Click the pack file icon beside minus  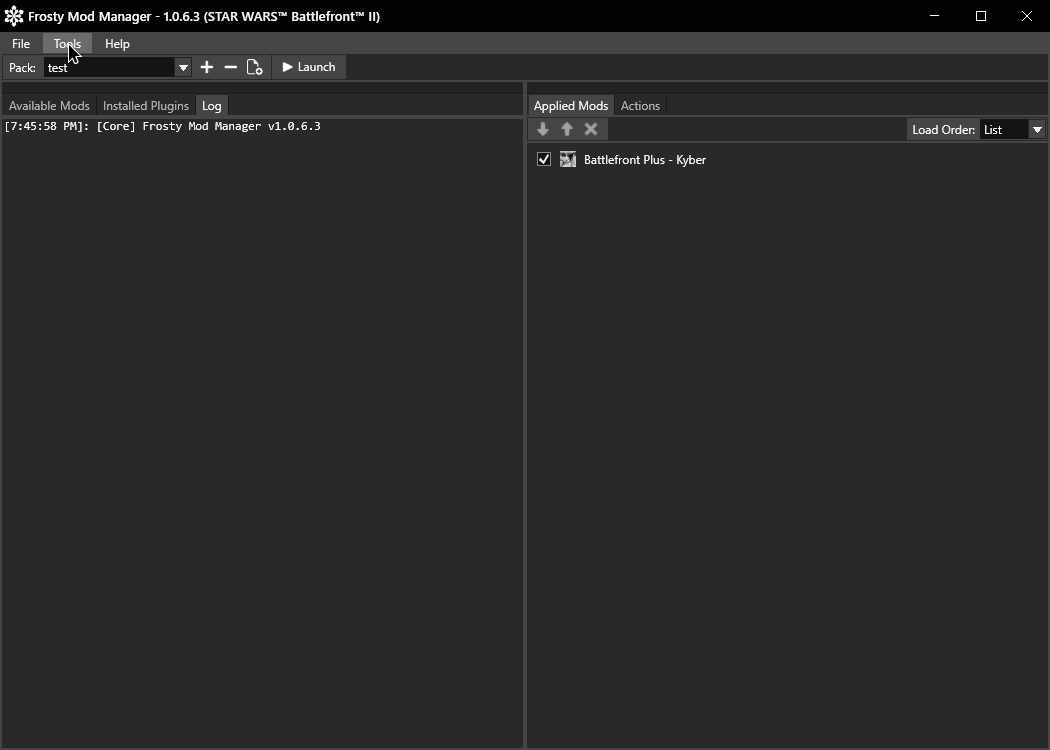click(x=254, y=67)
